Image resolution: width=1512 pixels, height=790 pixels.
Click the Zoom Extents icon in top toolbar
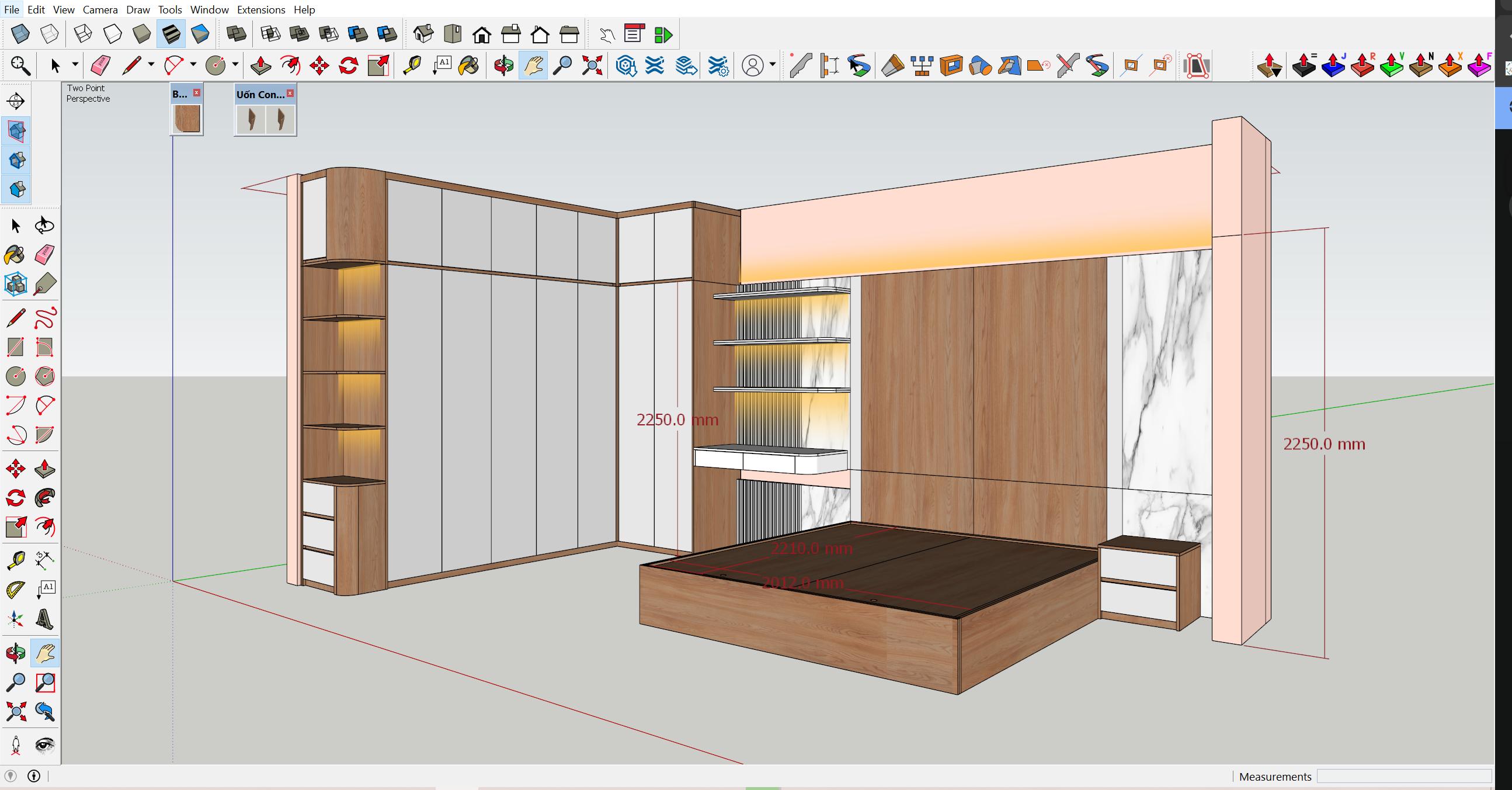[592, 65]
